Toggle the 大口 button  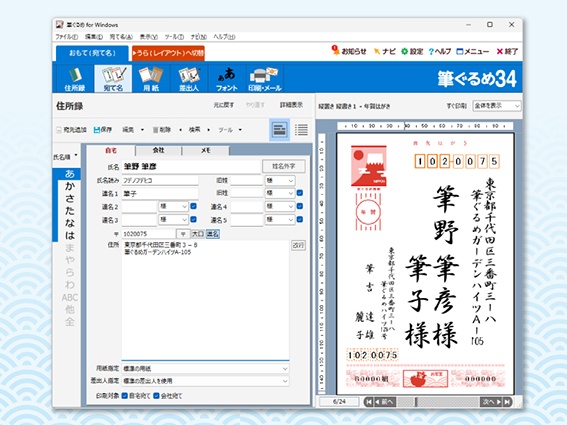(198, 234)
